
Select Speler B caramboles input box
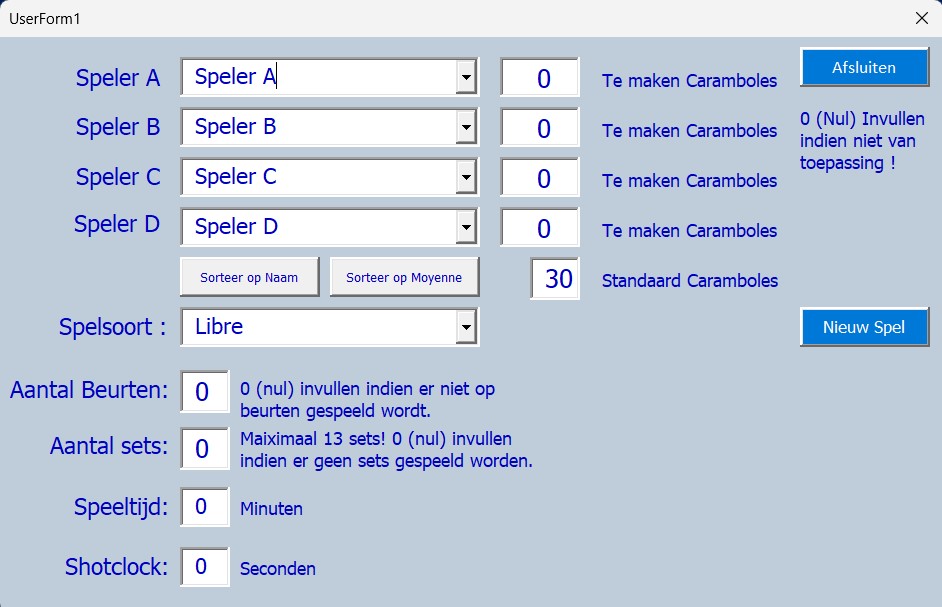[x=540, y=128]
